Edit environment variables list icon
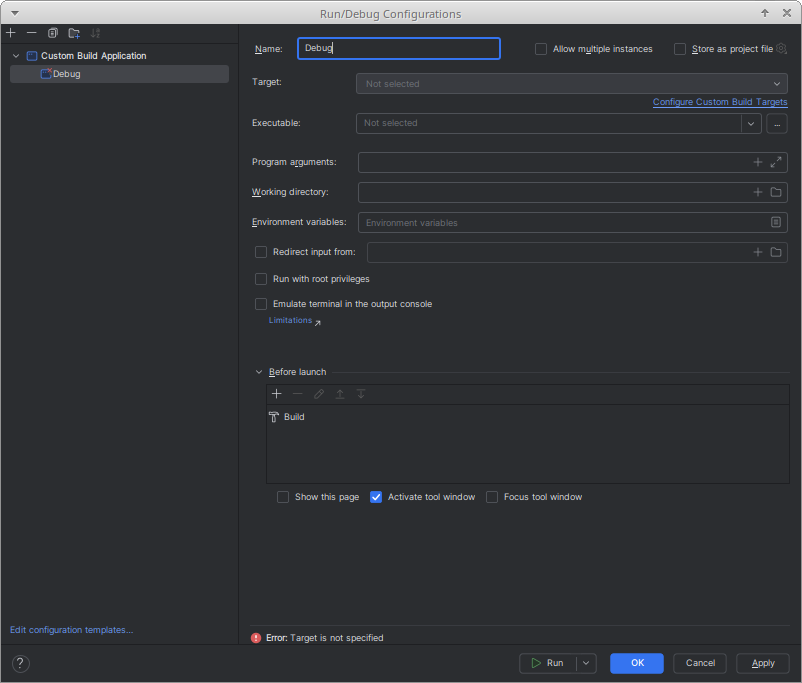 776,222
